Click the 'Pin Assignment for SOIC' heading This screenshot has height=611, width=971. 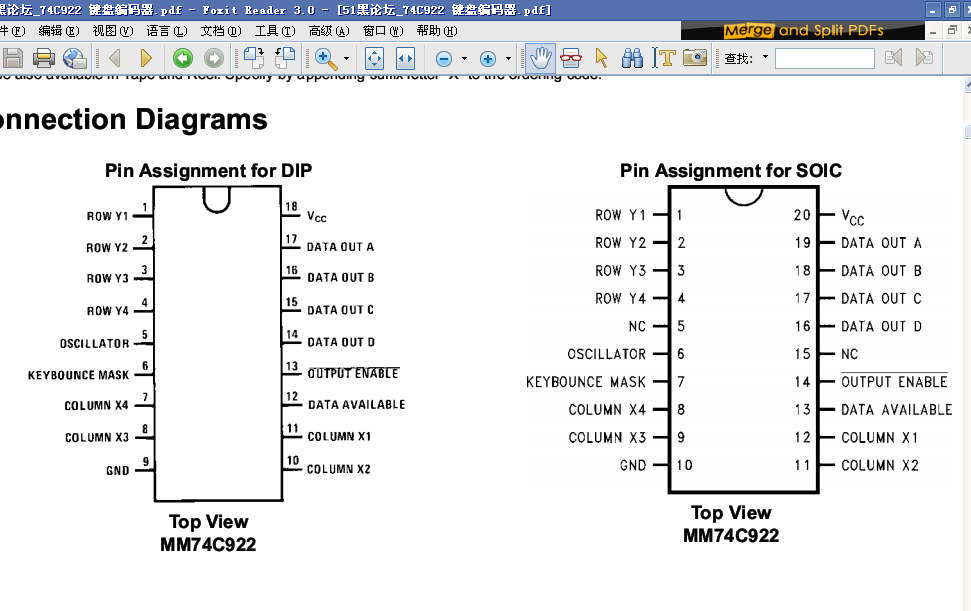tap(731, 170)
